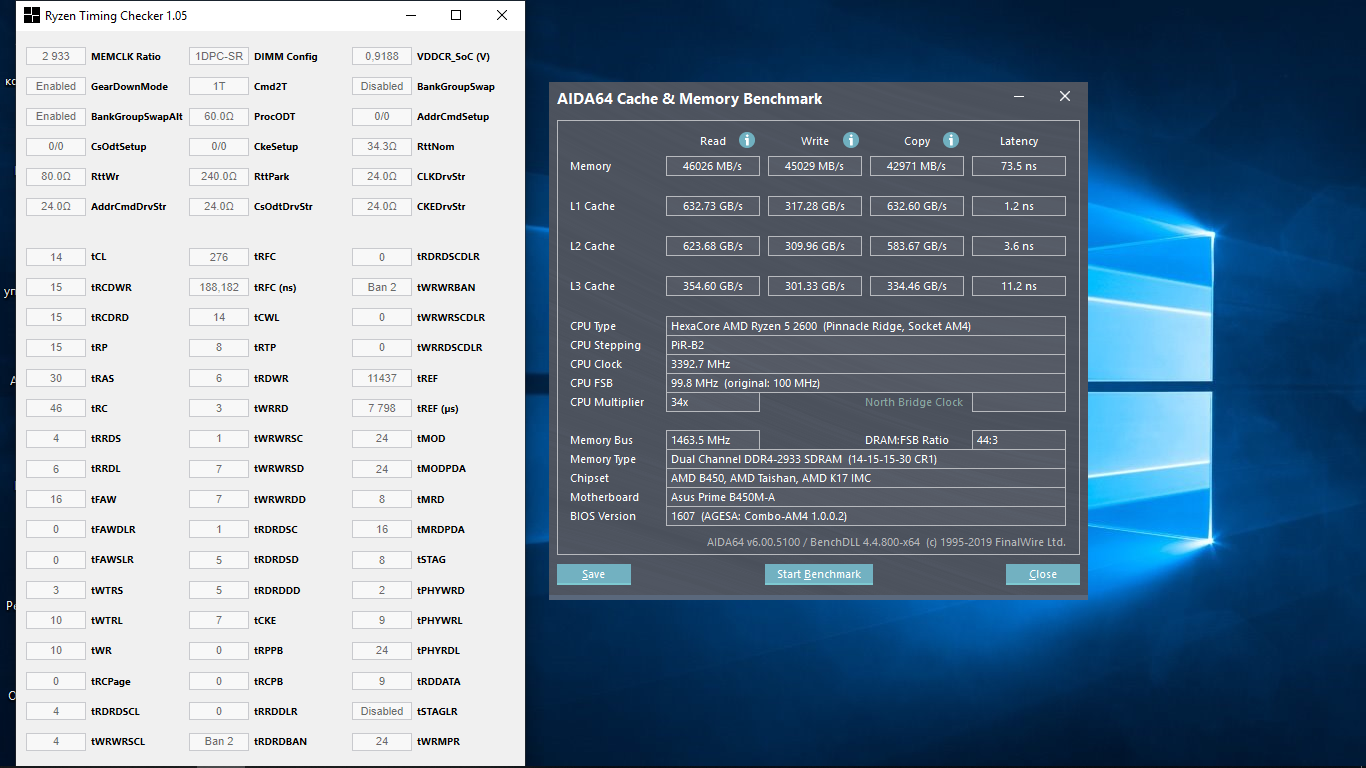The height and width of the screenshot is (768, 1366).
Task: Click the Memory Bus value 1463.5 MHz
Action: tap(713, 440)
